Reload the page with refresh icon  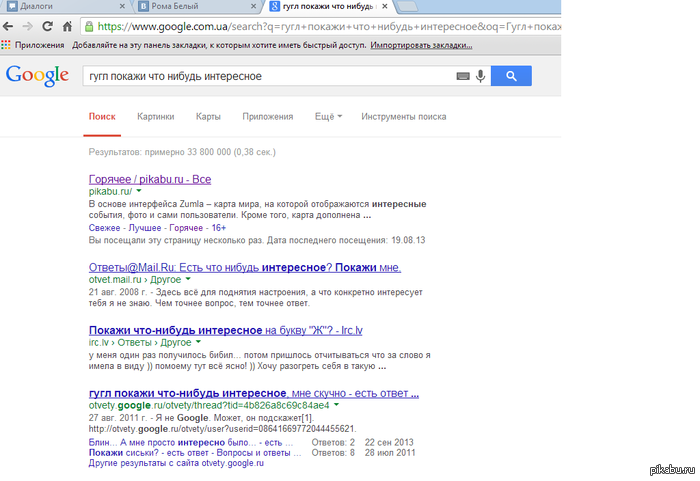[x=48, y=26]
